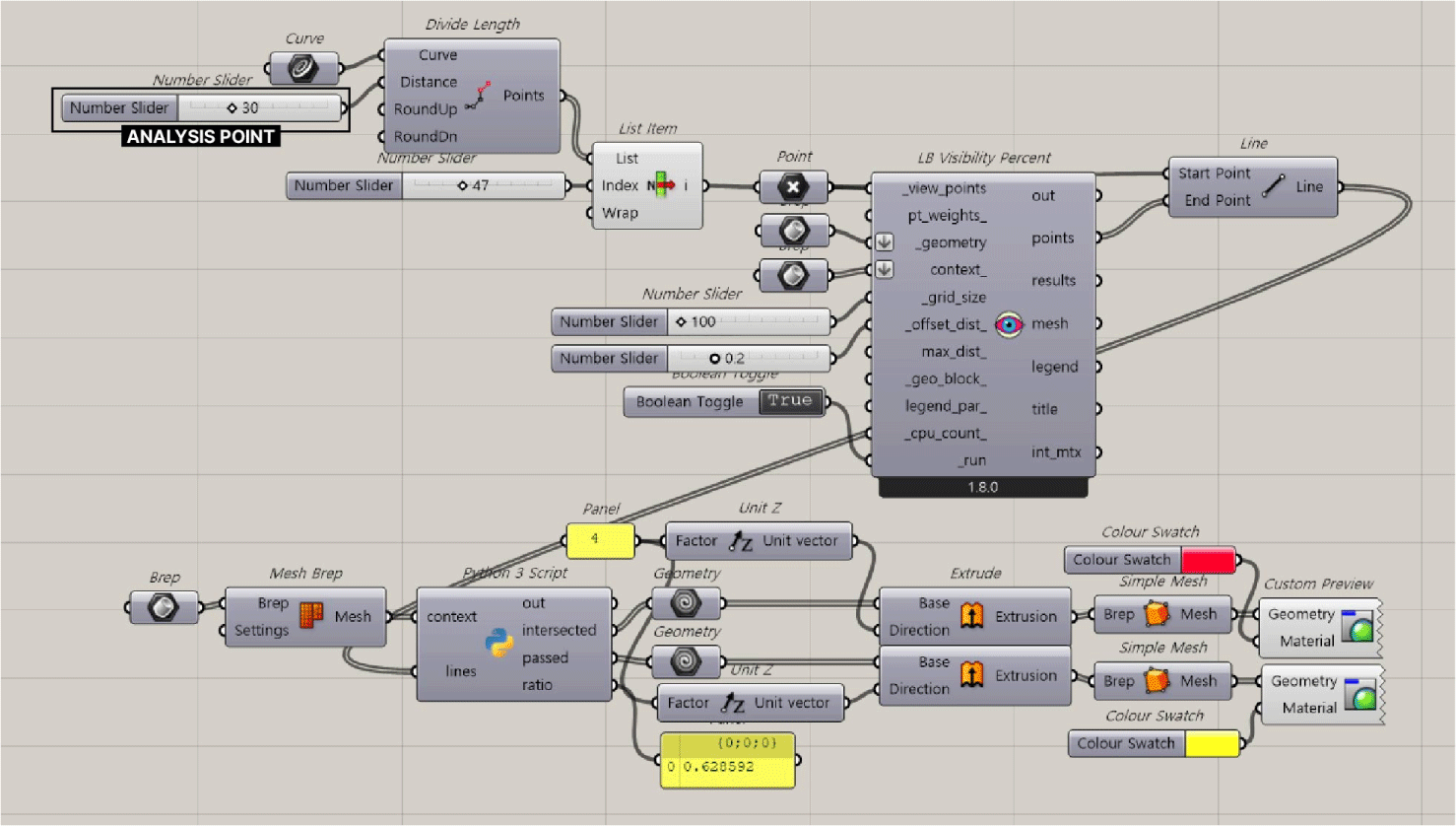Click the yellow panel showing 0.628592
This screenshot has height=826, width=1456.
727,760
